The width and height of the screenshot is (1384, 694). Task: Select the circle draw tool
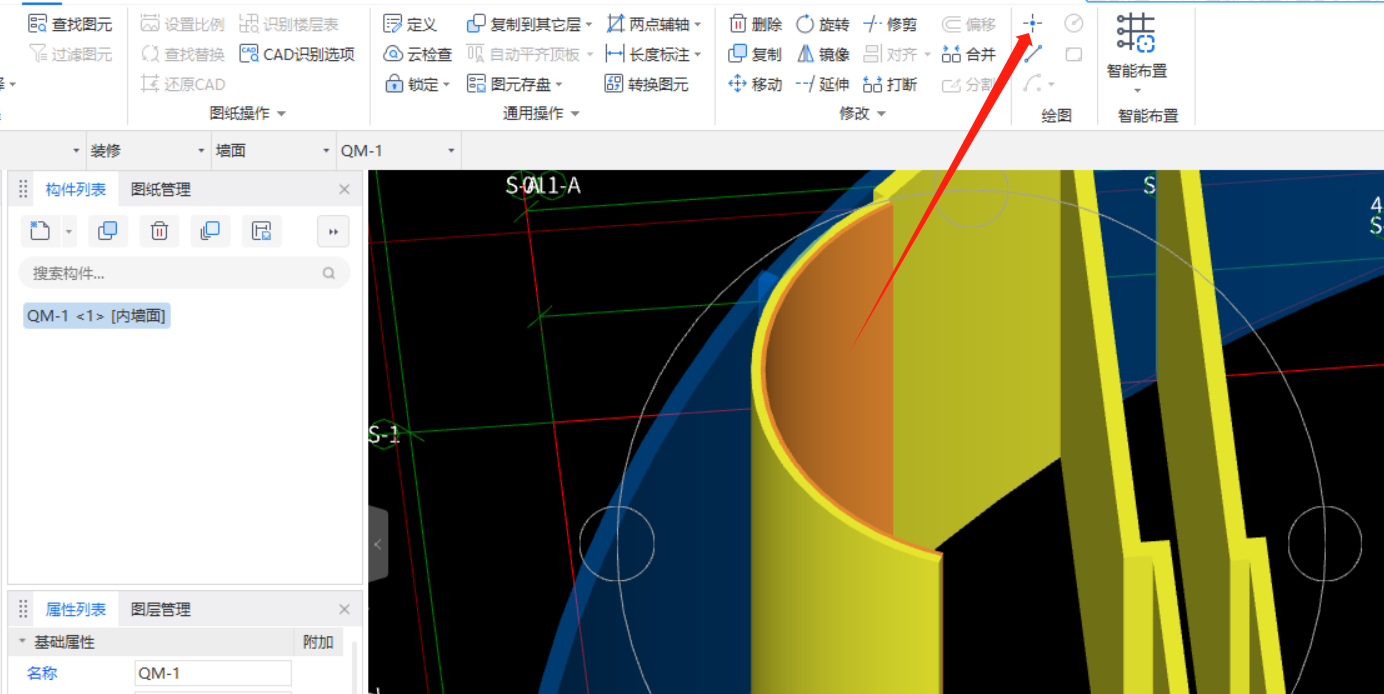click(1074, 23)
